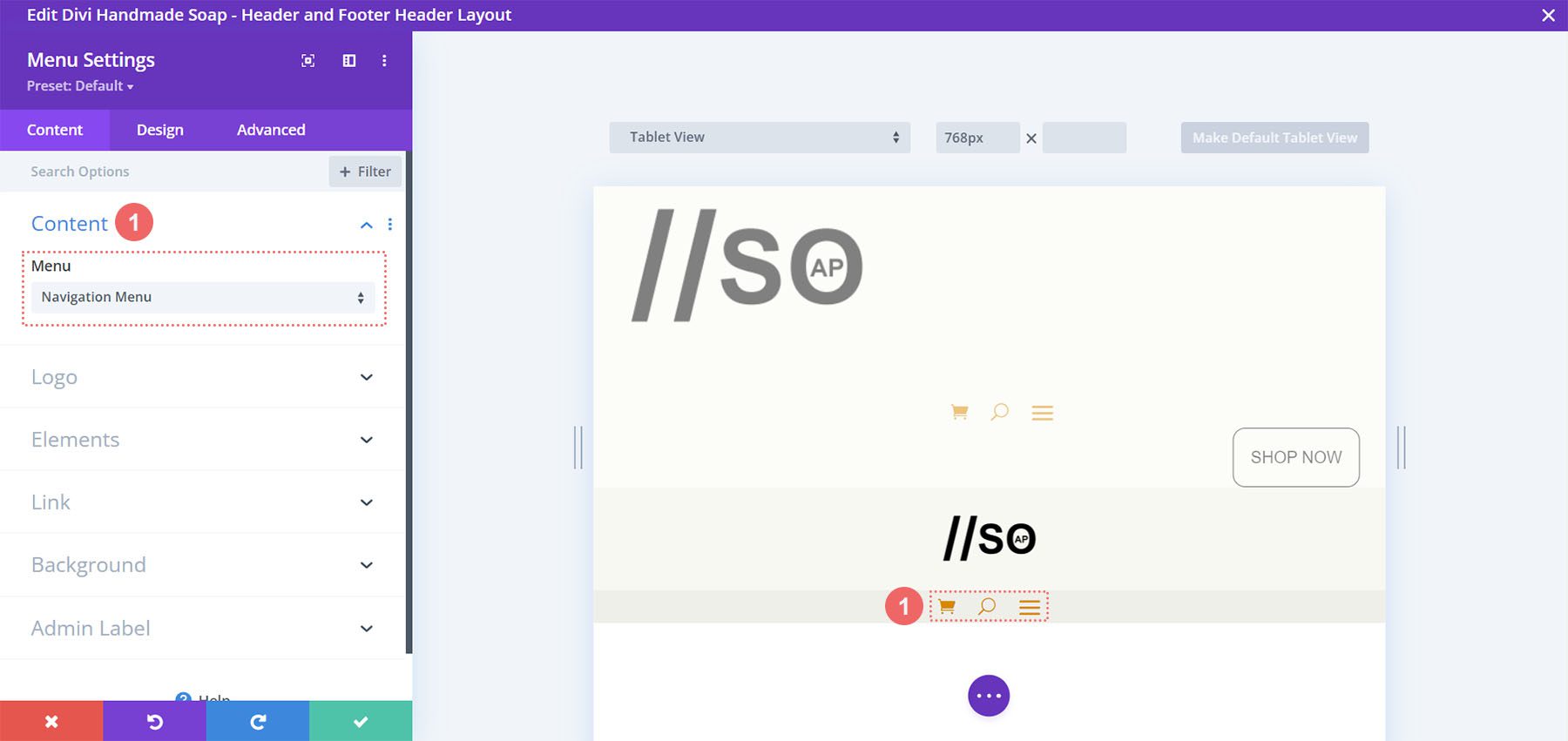Open the Content section three-dot options
This screenshot has width=1568, height=741.
(x=390, y=225)
